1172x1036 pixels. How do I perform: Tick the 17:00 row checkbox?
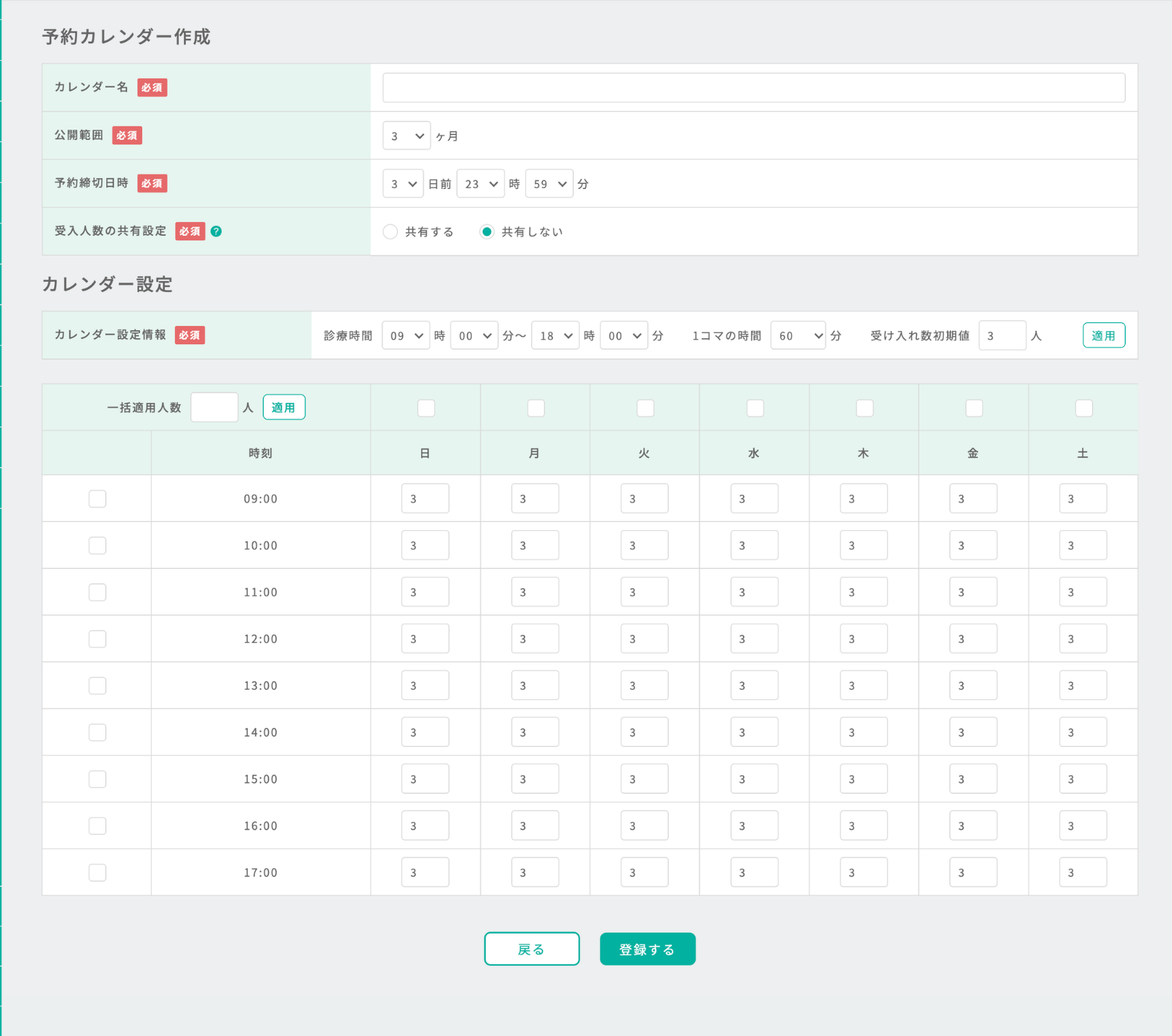point(97,873)
